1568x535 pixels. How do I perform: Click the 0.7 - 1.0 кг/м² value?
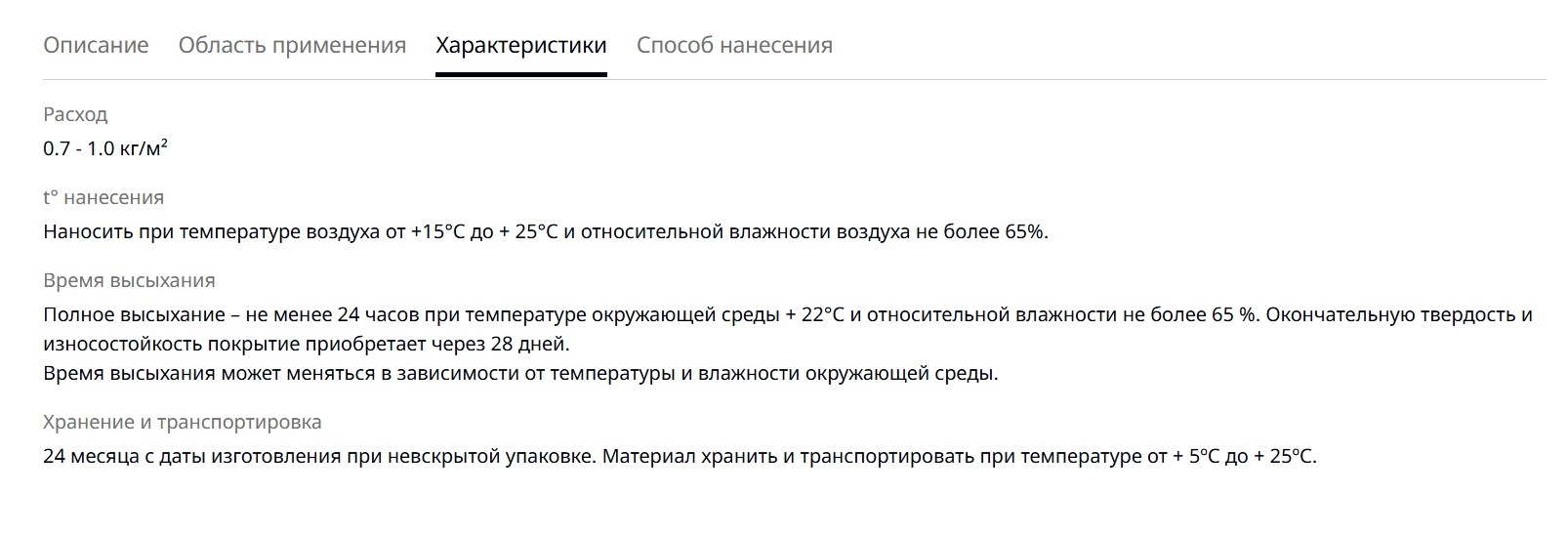tap(105, 148)
